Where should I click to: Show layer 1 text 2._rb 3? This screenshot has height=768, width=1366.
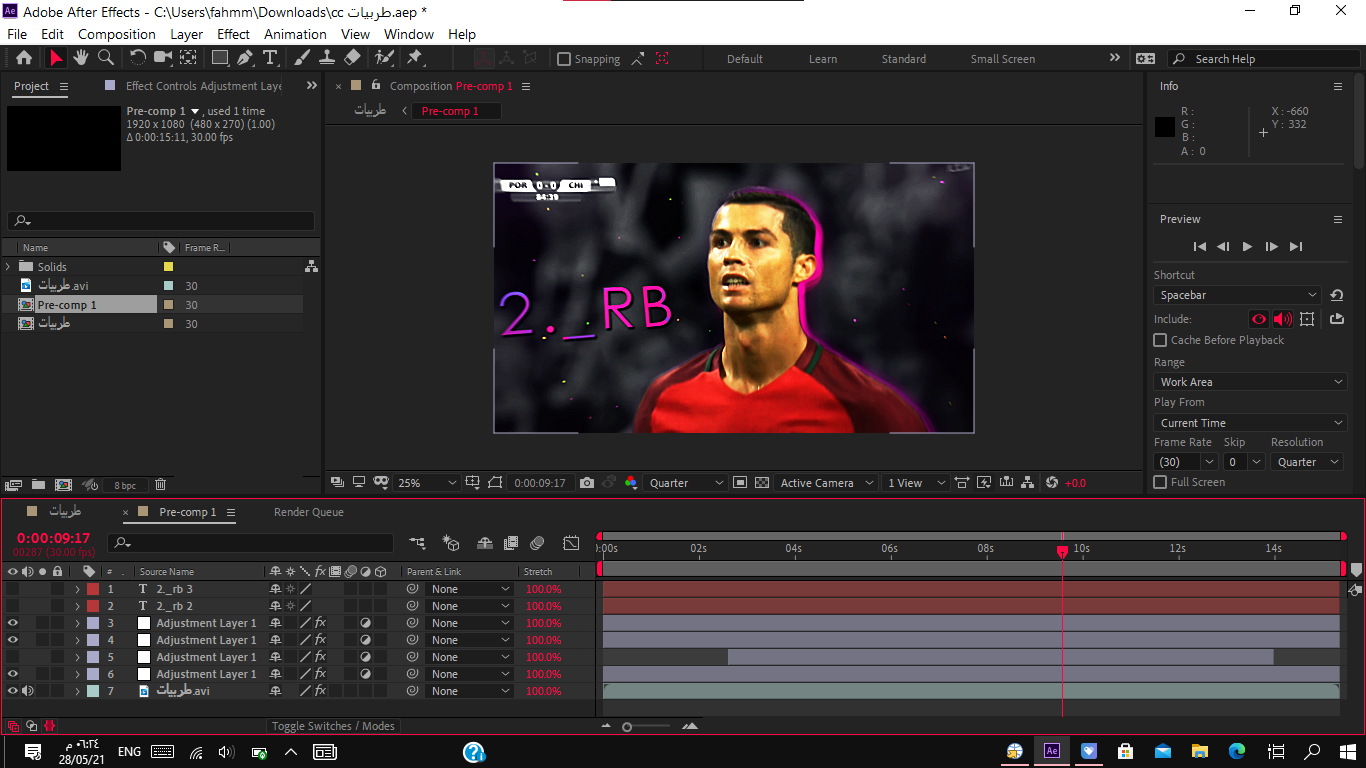(x=13, y=589)
